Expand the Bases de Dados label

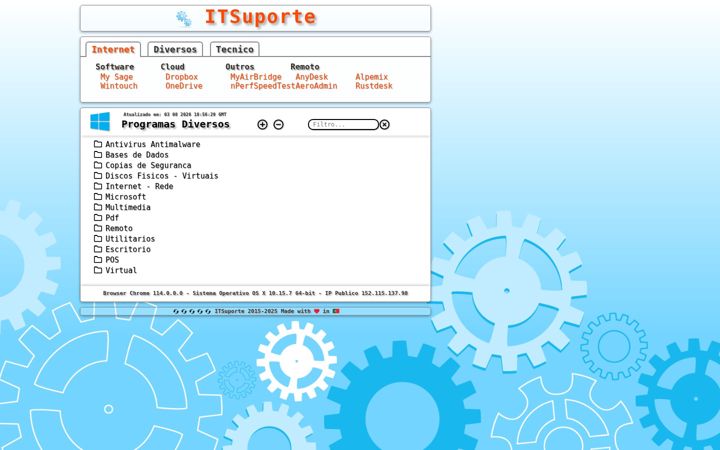click(137, 155)
